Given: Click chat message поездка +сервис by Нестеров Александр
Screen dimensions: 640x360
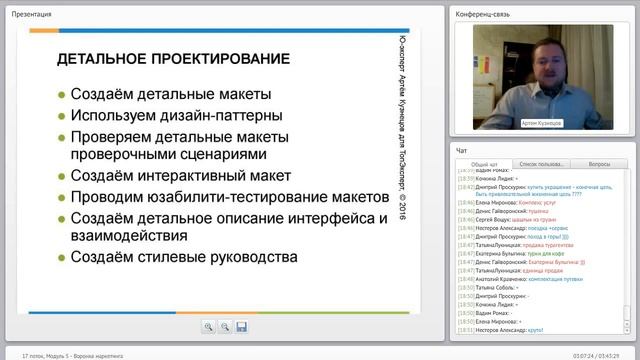Looking at the screenshot, I should (x=513, y=228).
